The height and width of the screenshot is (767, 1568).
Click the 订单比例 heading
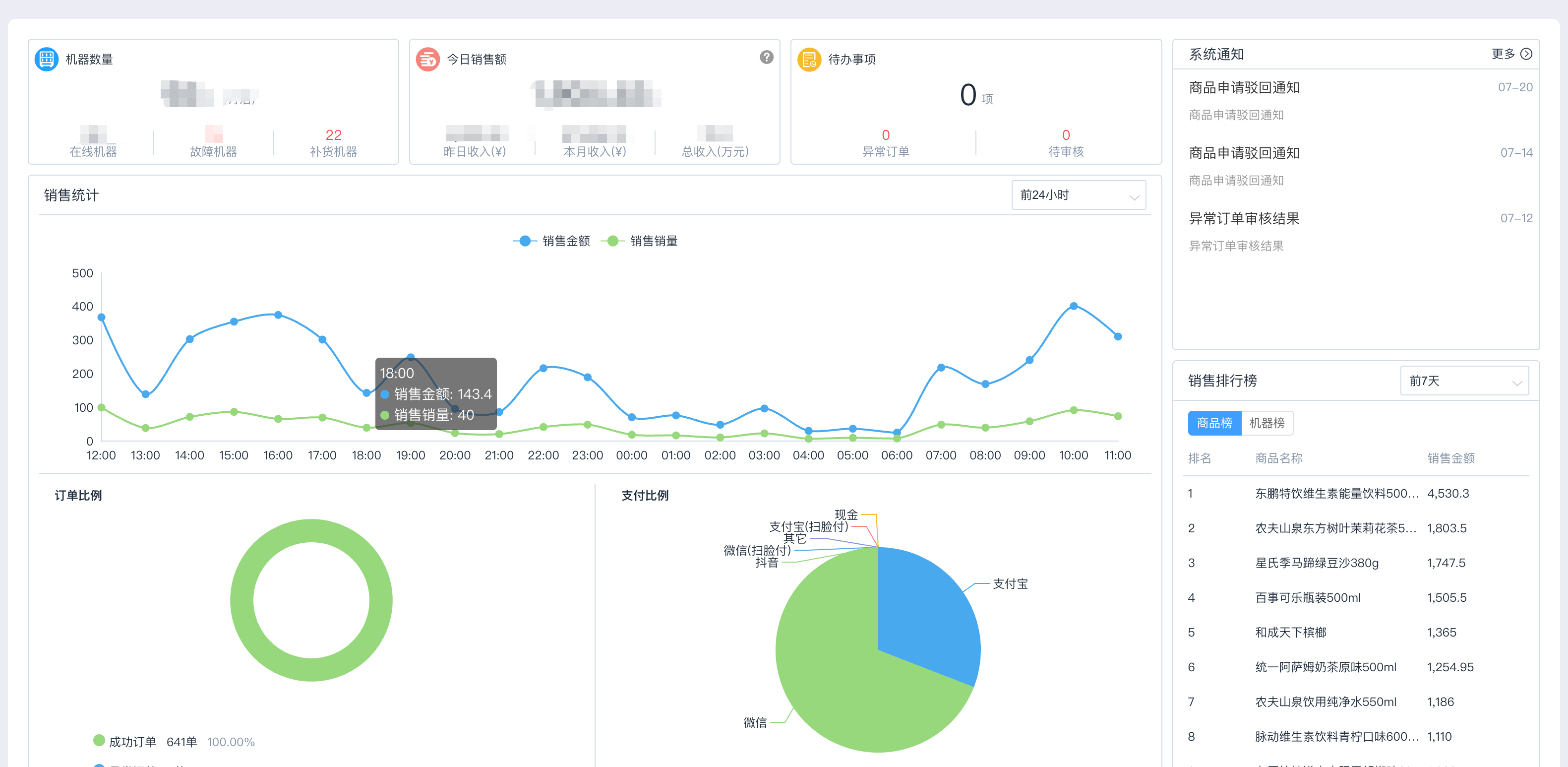tap(78, 495)
